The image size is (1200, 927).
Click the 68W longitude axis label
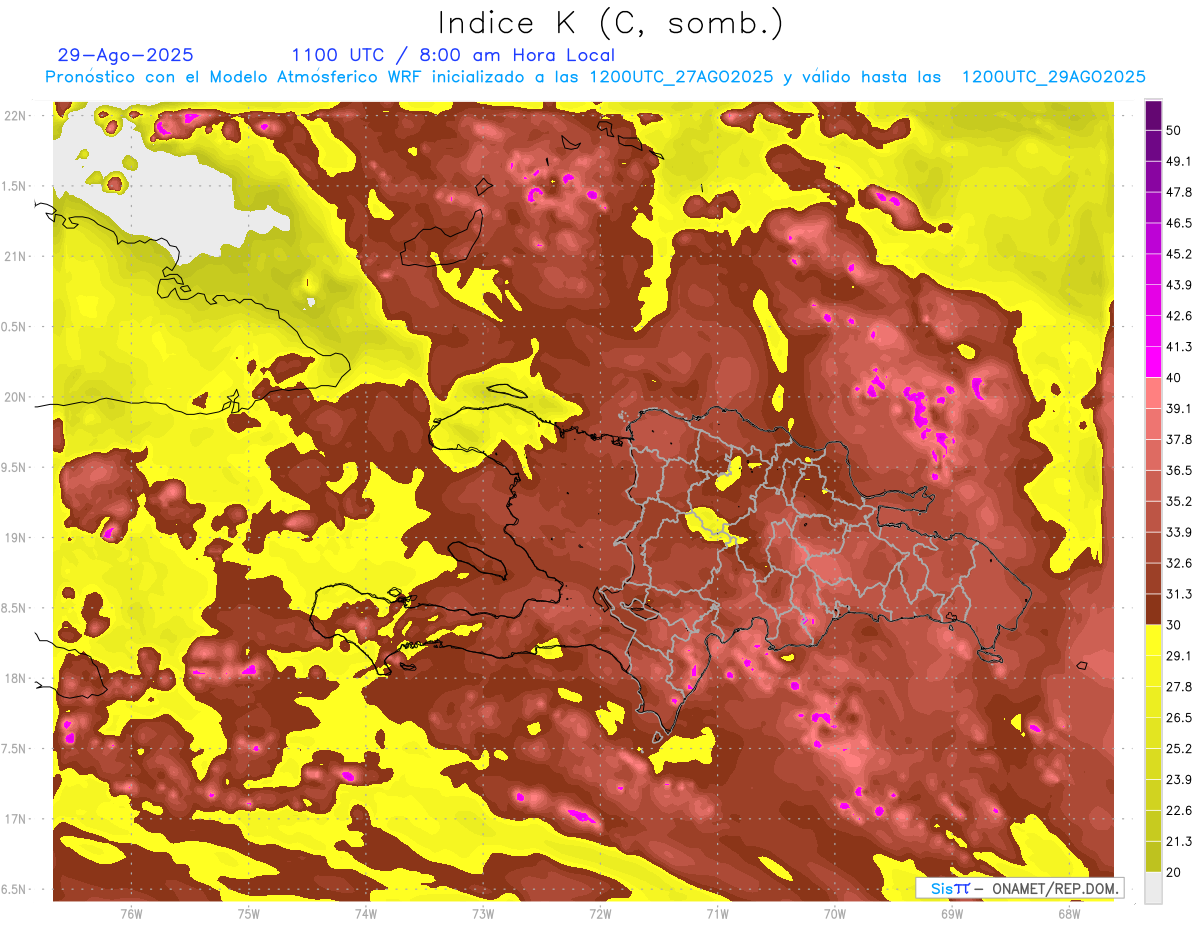tap(1068, 913)
